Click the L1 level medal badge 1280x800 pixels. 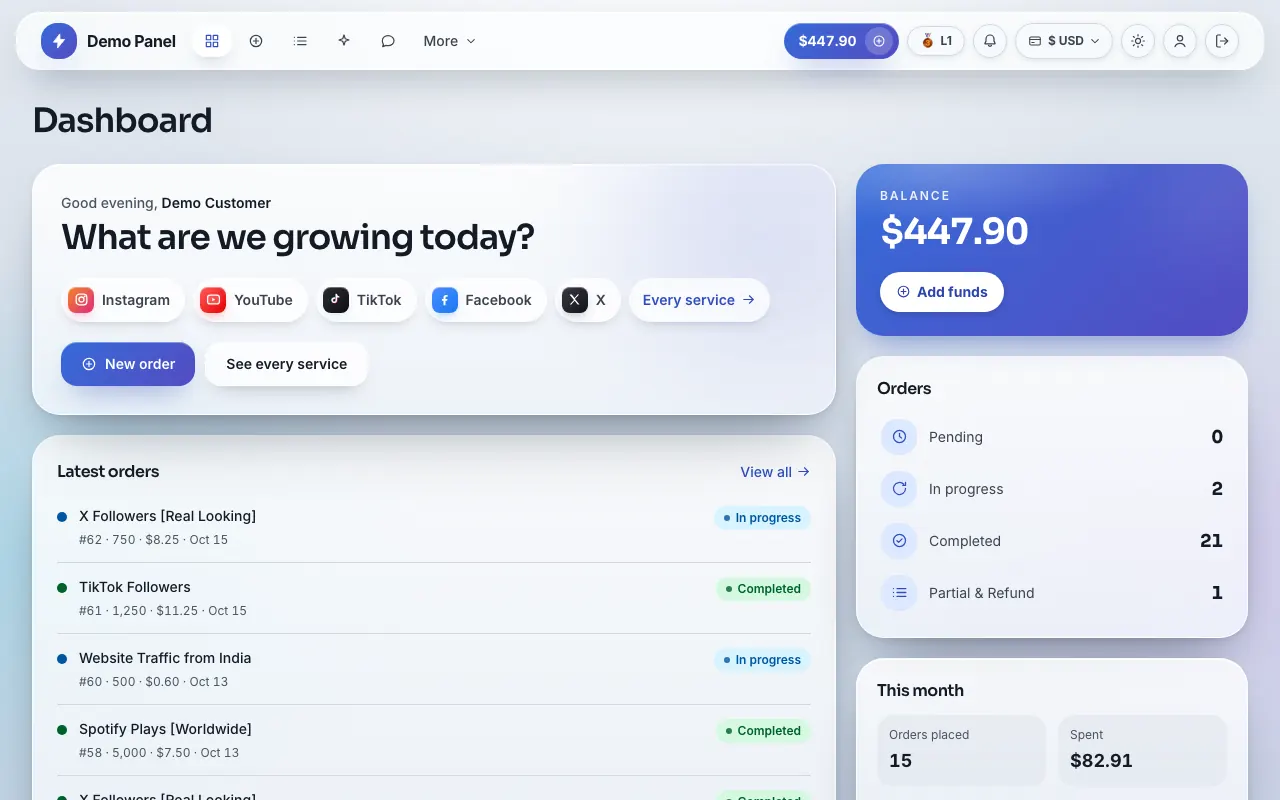[936, 41]
